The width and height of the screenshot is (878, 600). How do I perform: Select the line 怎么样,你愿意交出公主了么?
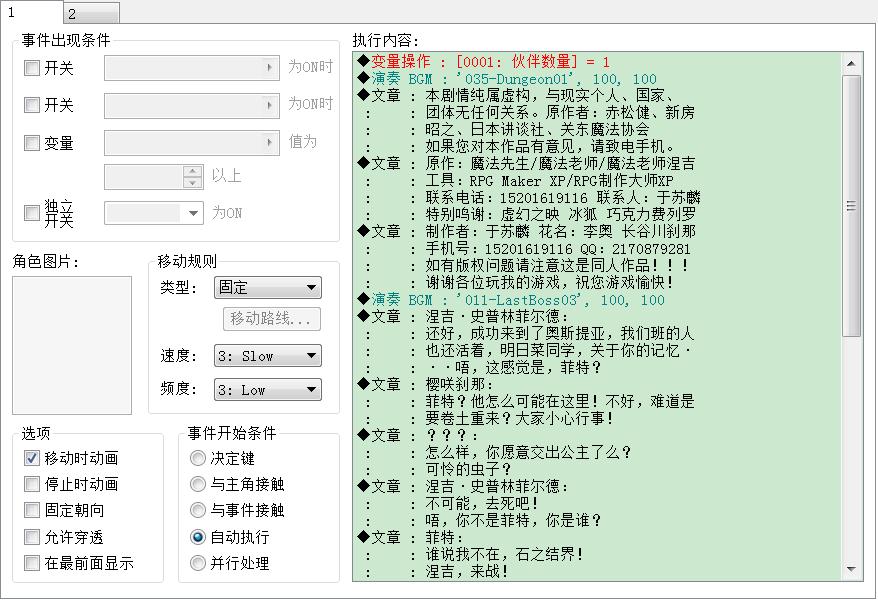597,452
